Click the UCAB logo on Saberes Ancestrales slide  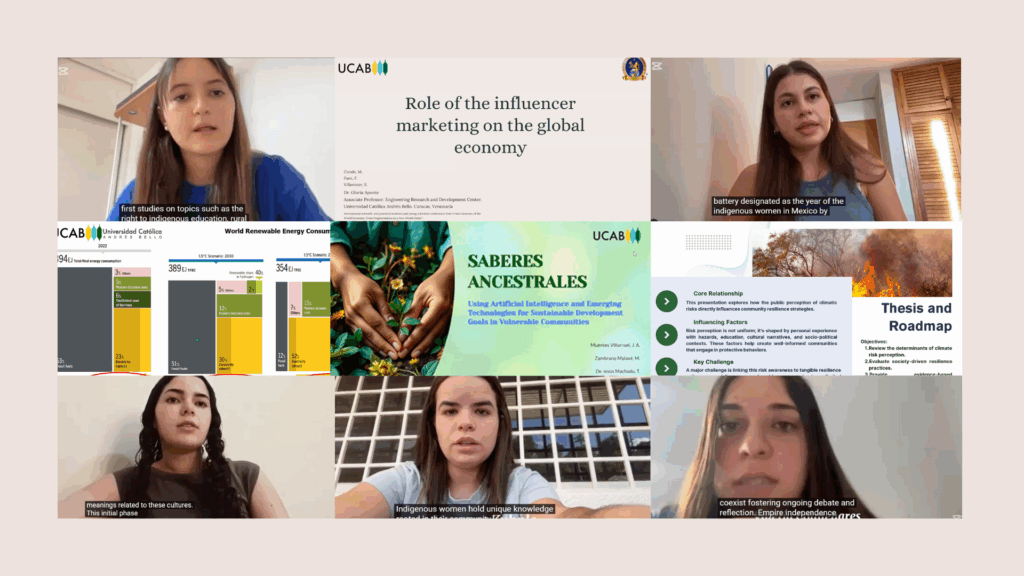click(x=616, y=236)
